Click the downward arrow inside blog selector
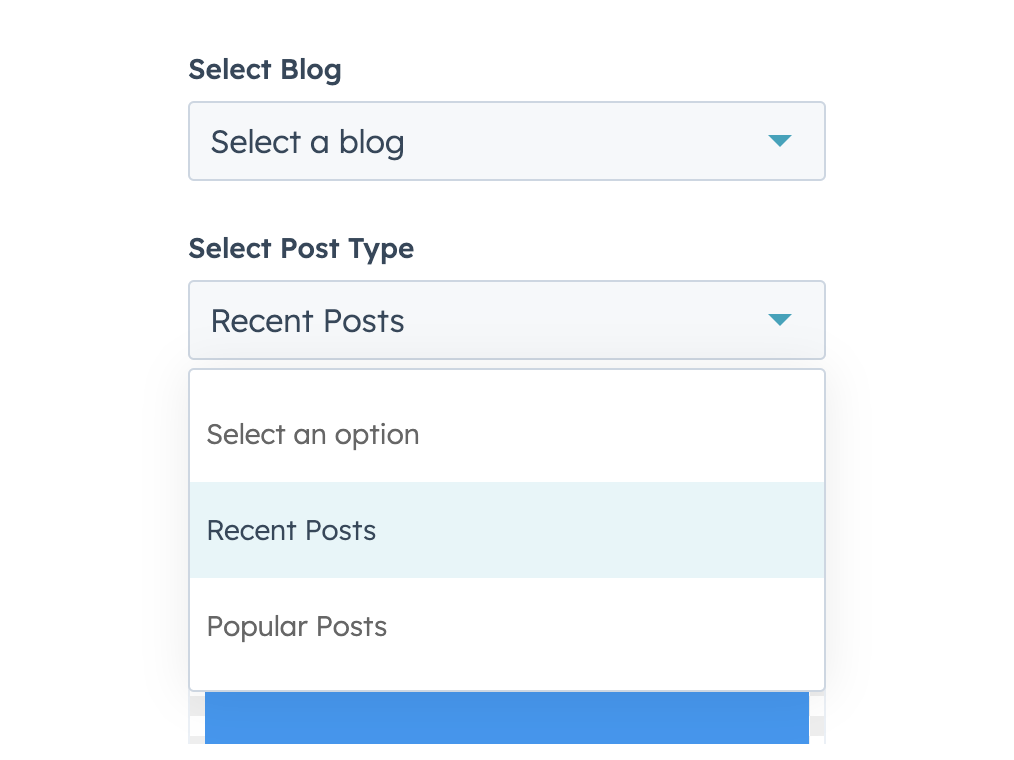The height and width of the screenshot is (760, 1014). [x=780, y=141]
